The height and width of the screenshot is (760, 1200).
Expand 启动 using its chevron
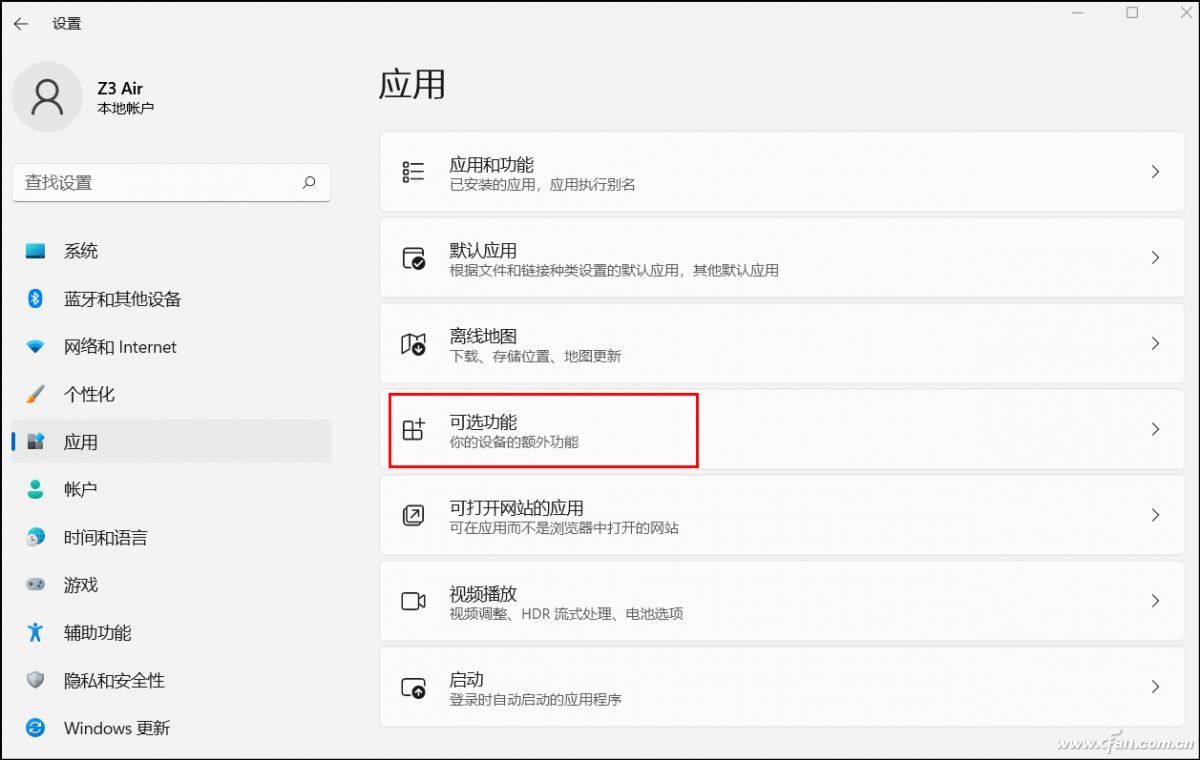point(1155,687)
